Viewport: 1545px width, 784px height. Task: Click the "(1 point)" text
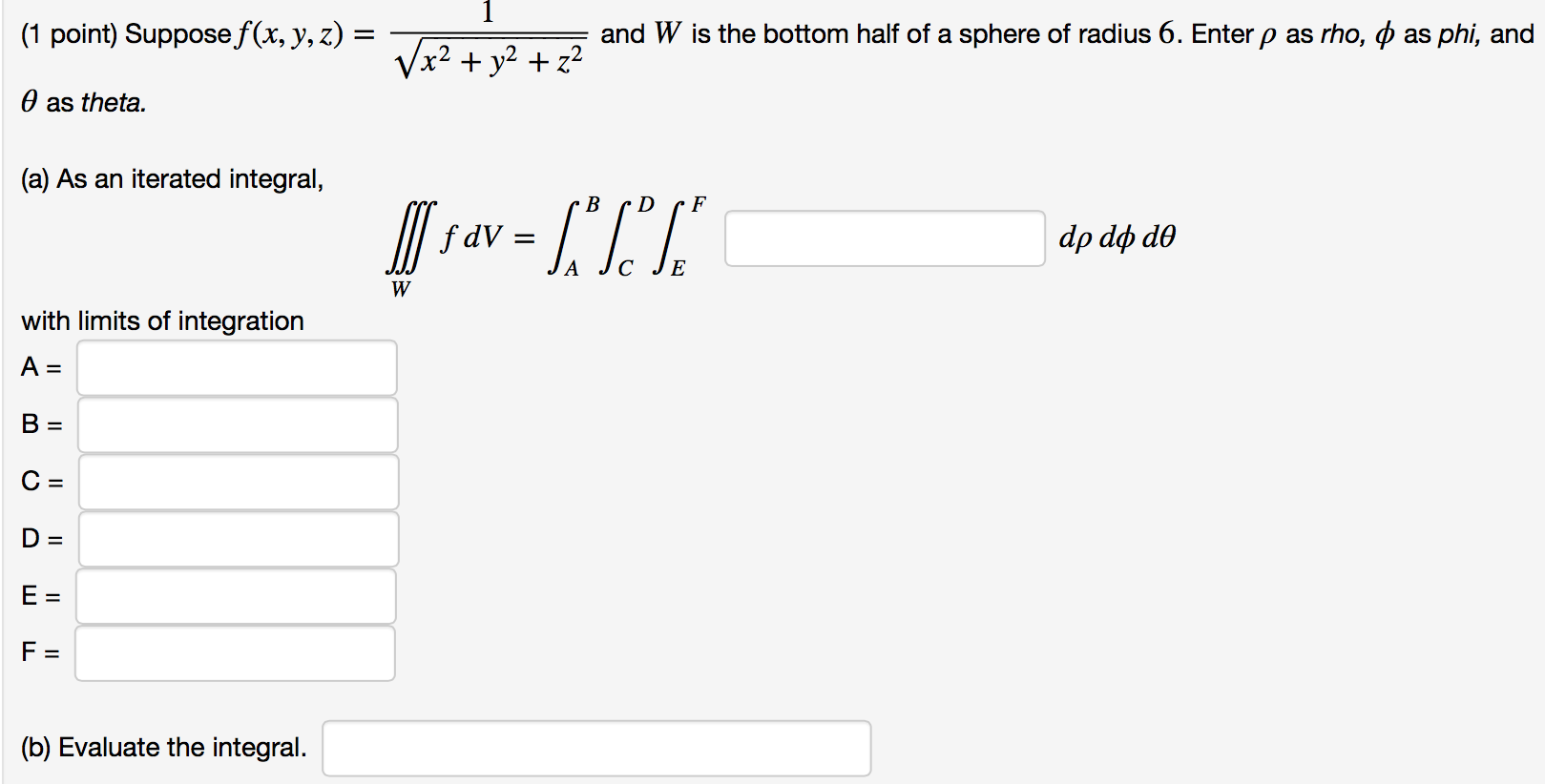[69, 35]
